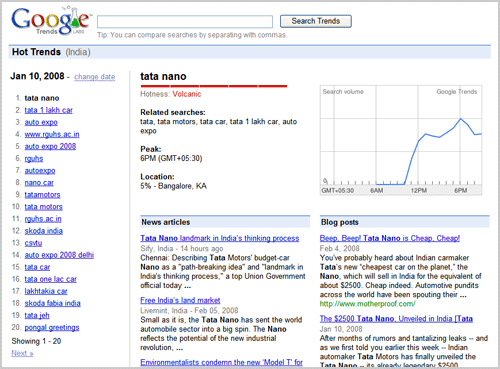
Task: Click the search volume trend chart
Action: (x=401, y=140)
